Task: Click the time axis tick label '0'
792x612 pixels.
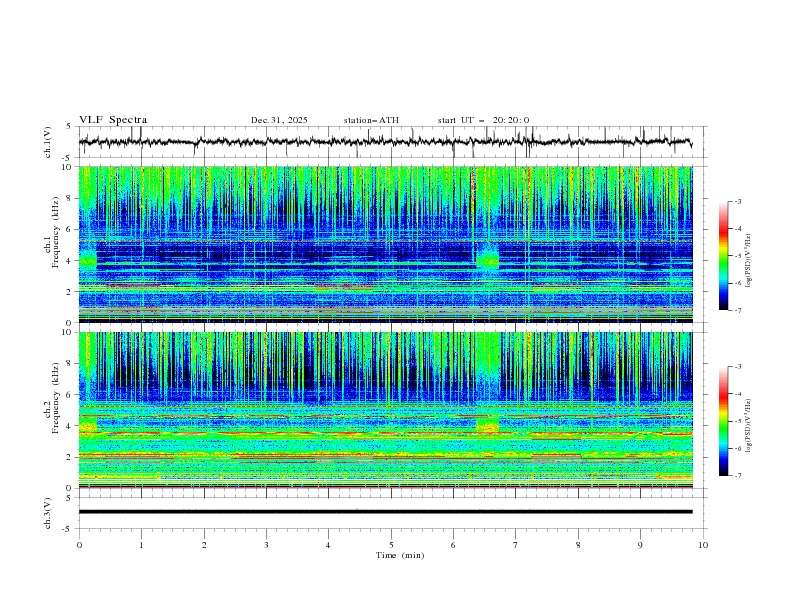Action: coord(79,545)
